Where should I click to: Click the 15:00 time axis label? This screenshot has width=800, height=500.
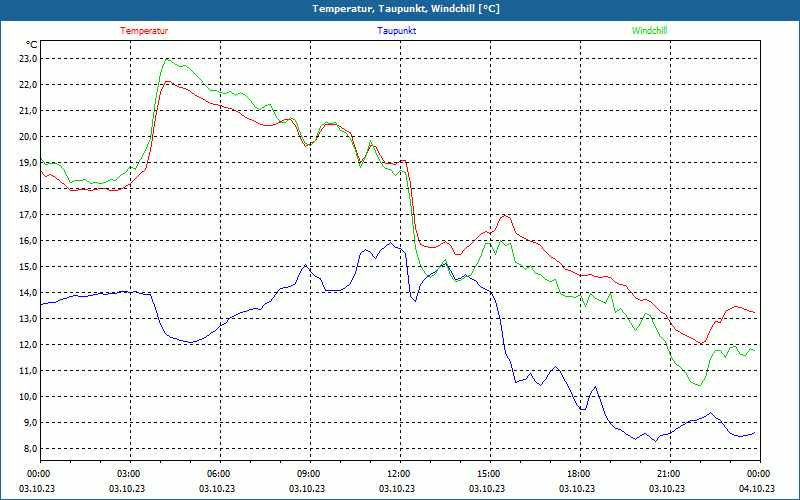490,474
